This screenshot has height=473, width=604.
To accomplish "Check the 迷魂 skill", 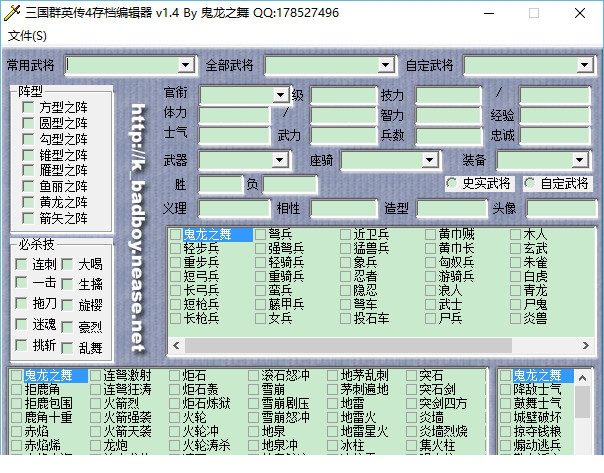I will (21, 324).
